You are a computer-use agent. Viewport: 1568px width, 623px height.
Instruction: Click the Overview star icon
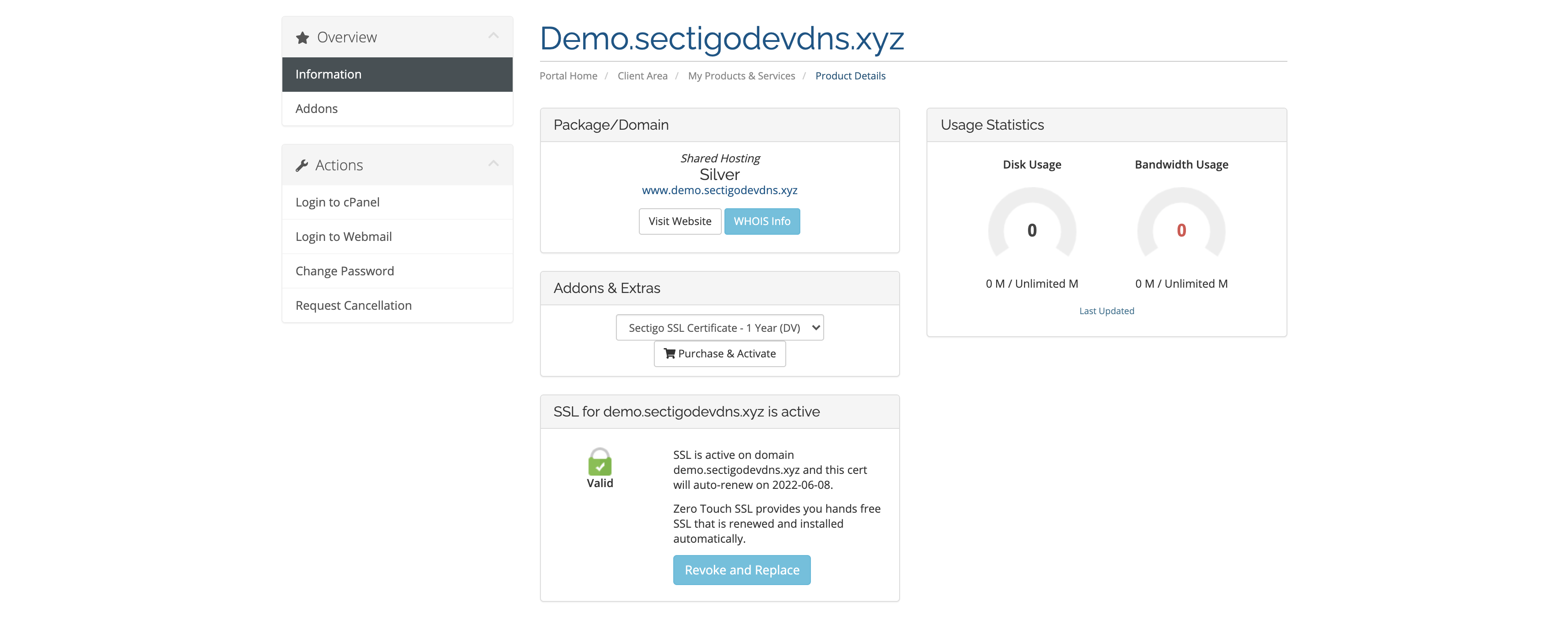point(303,38)
